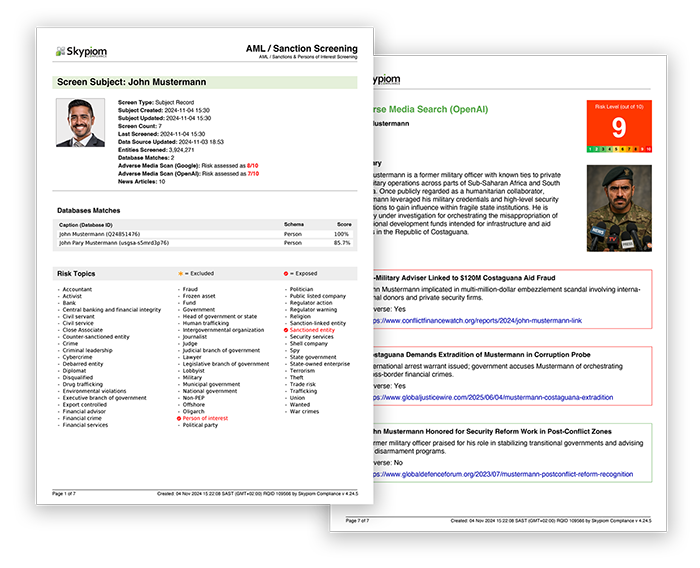Click the Schema column header

pyautogui.click(x=294, y=225)
